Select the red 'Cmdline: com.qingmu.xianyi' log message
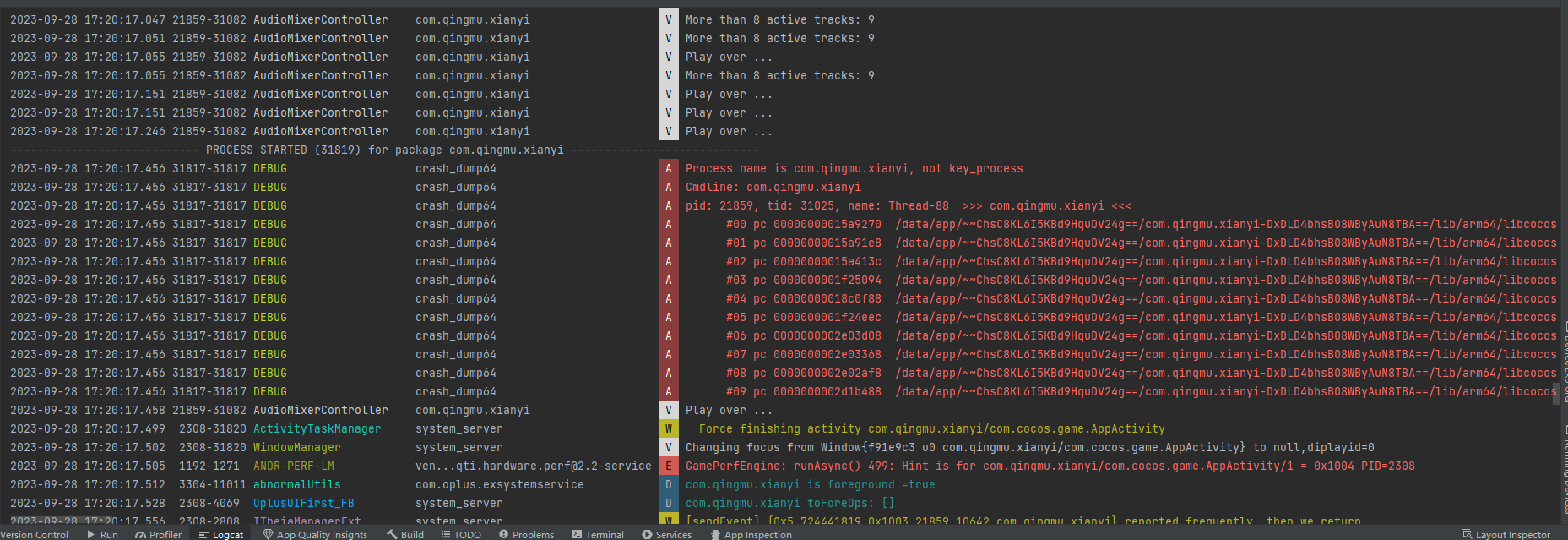The image size is (1568, 540). 773,187
